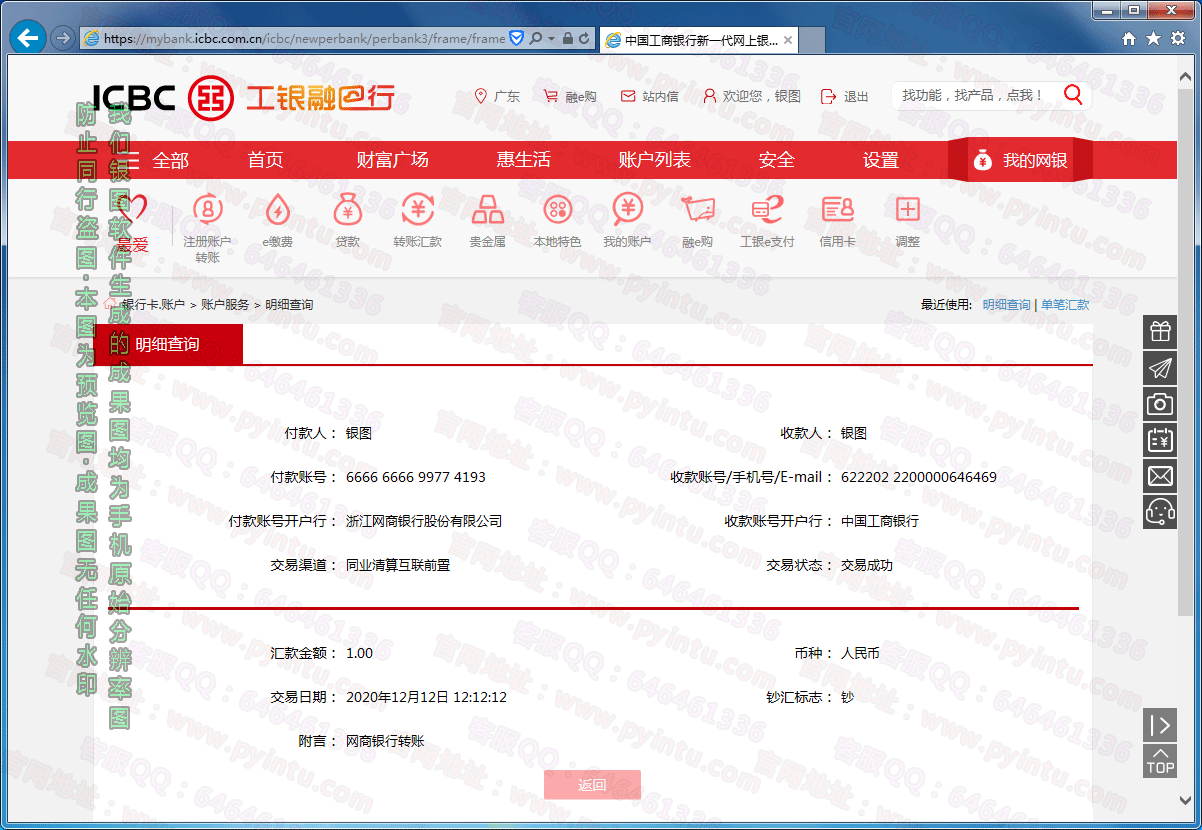
Task: Click the vertical scrollbar down arrow
Action: [x=1186, y=801]
